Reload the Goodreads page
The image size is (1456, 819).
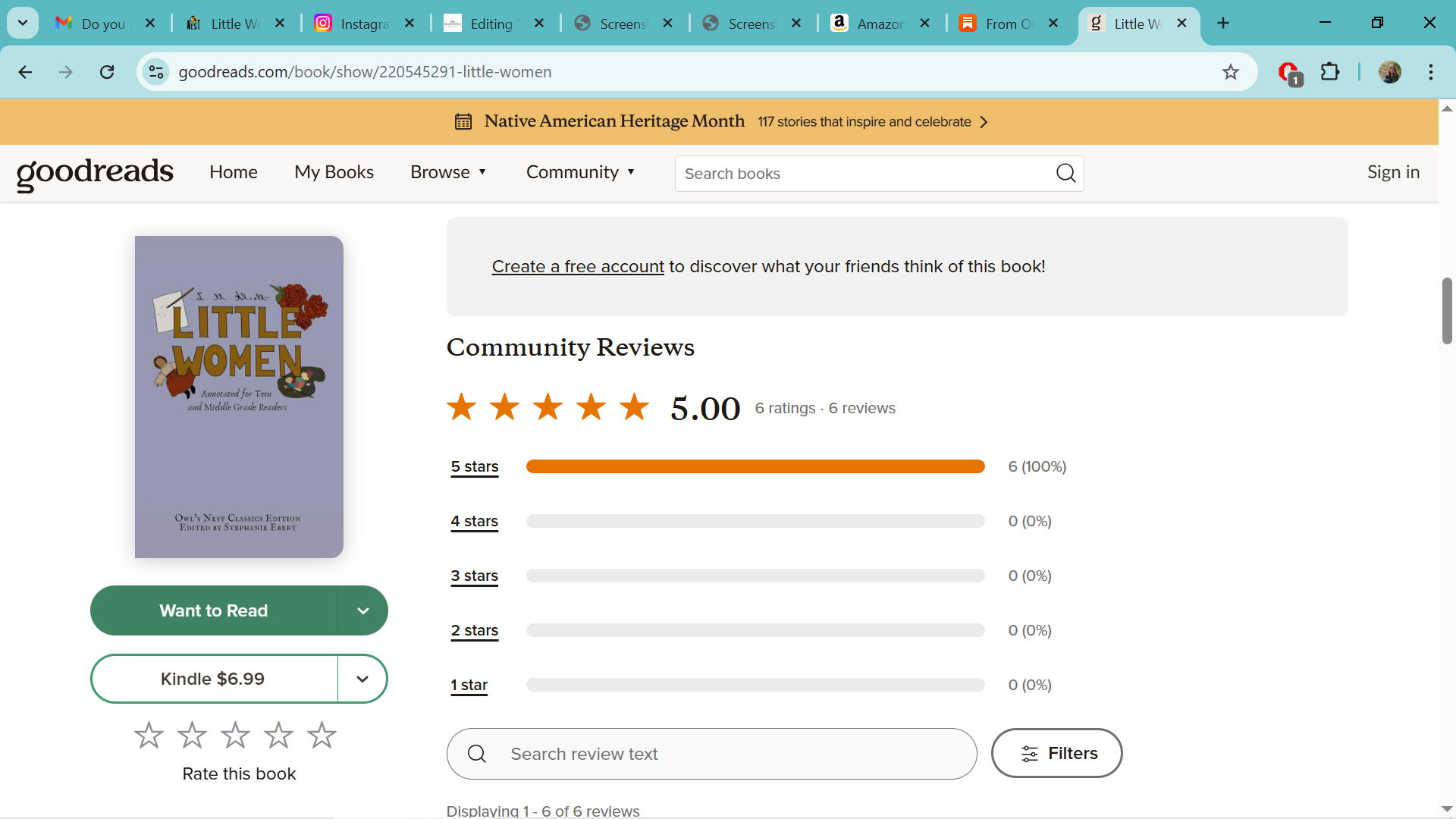(107, 72)
